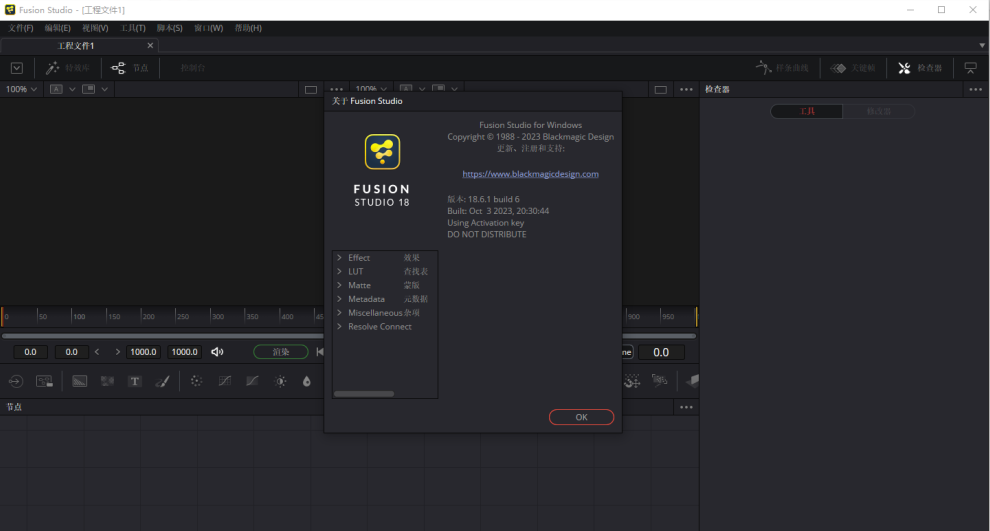Image resolution: width=990 pixels, height=531 pixels.
Task: Open left viewer 100% zoom dropdown
Action: [x=21, y=89]
